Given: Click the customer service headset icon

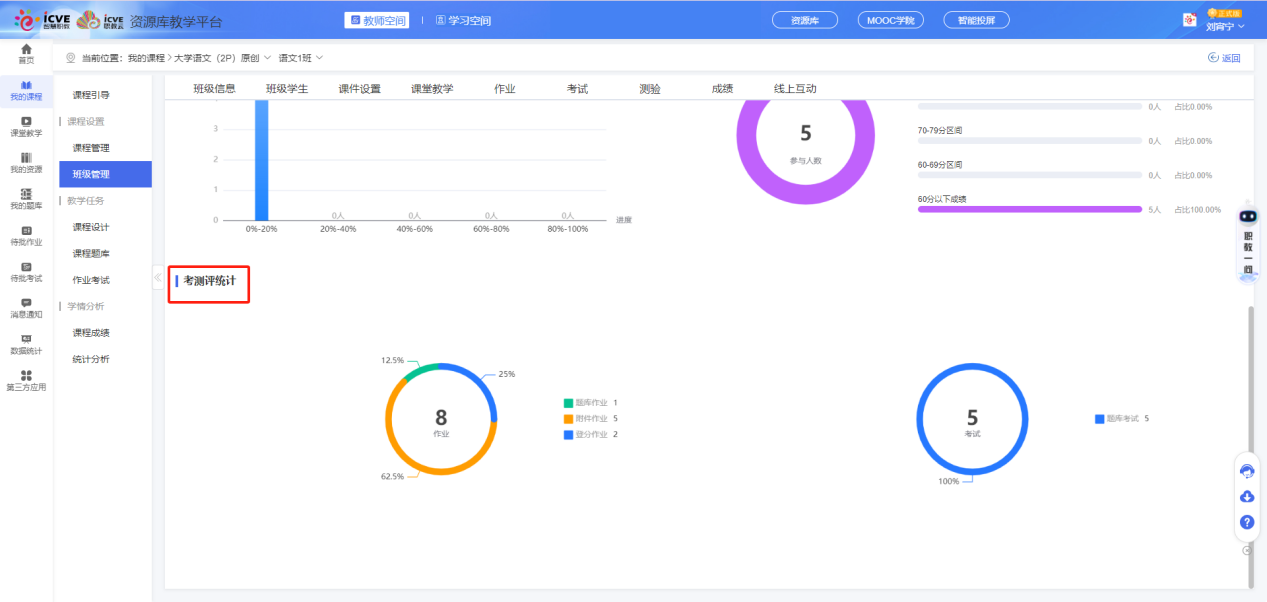Looking at the screenshot, I should tap(1247, 472).
